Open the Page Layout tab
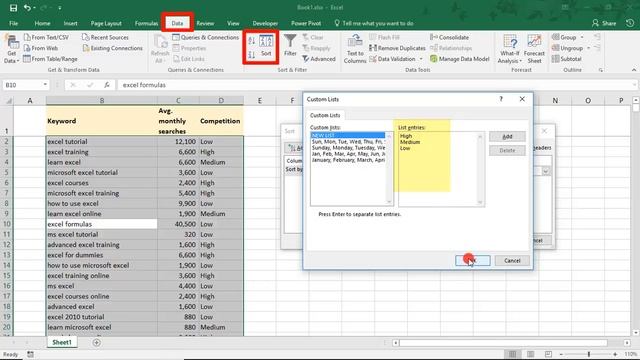Image resolution: width=640 pixels, height=360 pixels. click(x=106, y=23)
